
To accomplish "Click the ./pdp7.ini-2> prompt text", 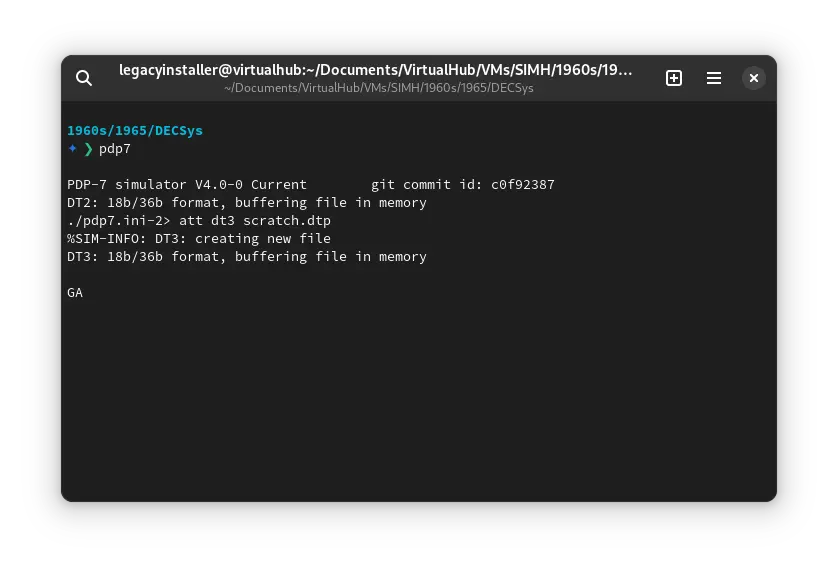I will click(119, 221).
